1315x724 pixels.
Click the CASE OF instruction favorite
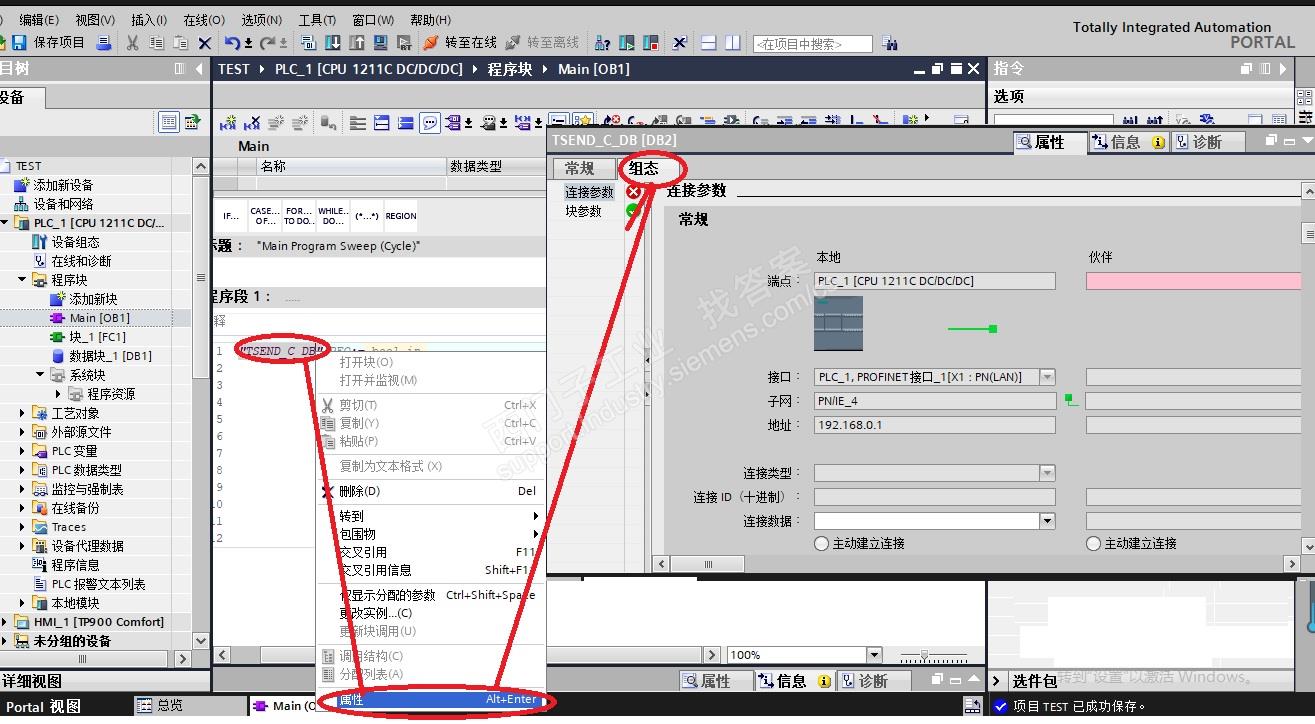(x=265, y=216)
